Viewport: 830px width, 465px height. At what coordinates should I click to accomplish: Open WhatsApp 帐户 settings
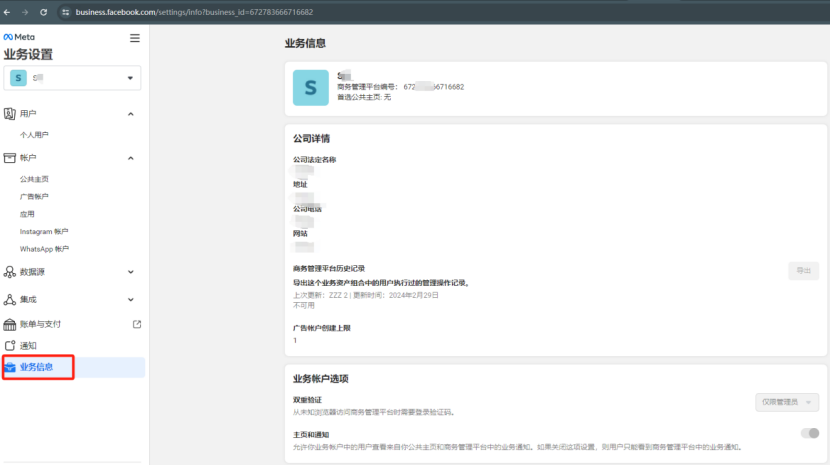(44, 249)
